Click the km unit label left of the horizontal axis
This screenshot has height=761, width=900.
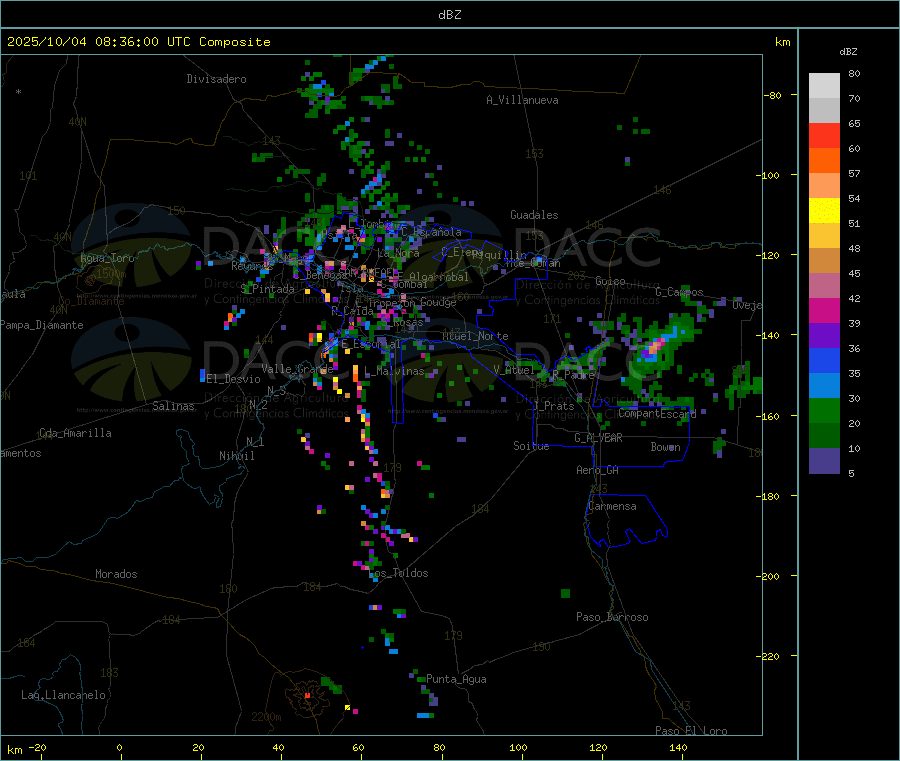click(14, 750)
